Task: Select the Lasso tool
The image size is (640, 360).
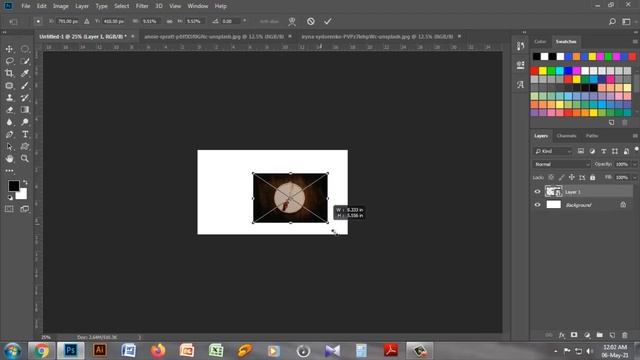Action: pyautogui.click(x=9, y=61)
